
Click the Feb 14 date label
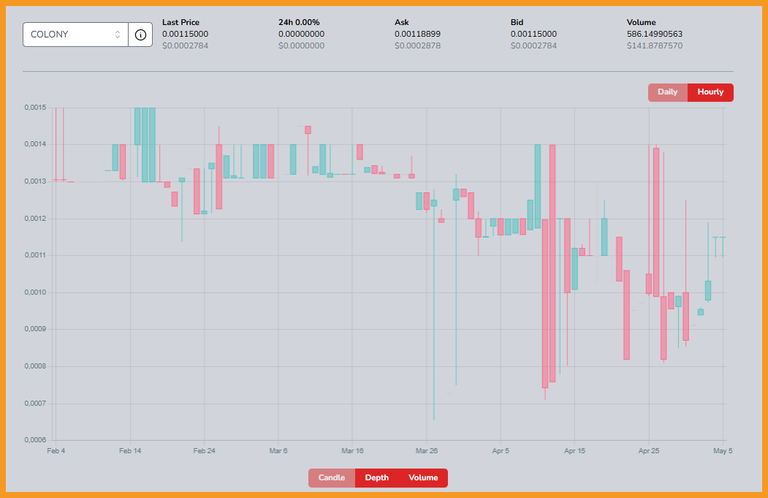click(130, 451)
